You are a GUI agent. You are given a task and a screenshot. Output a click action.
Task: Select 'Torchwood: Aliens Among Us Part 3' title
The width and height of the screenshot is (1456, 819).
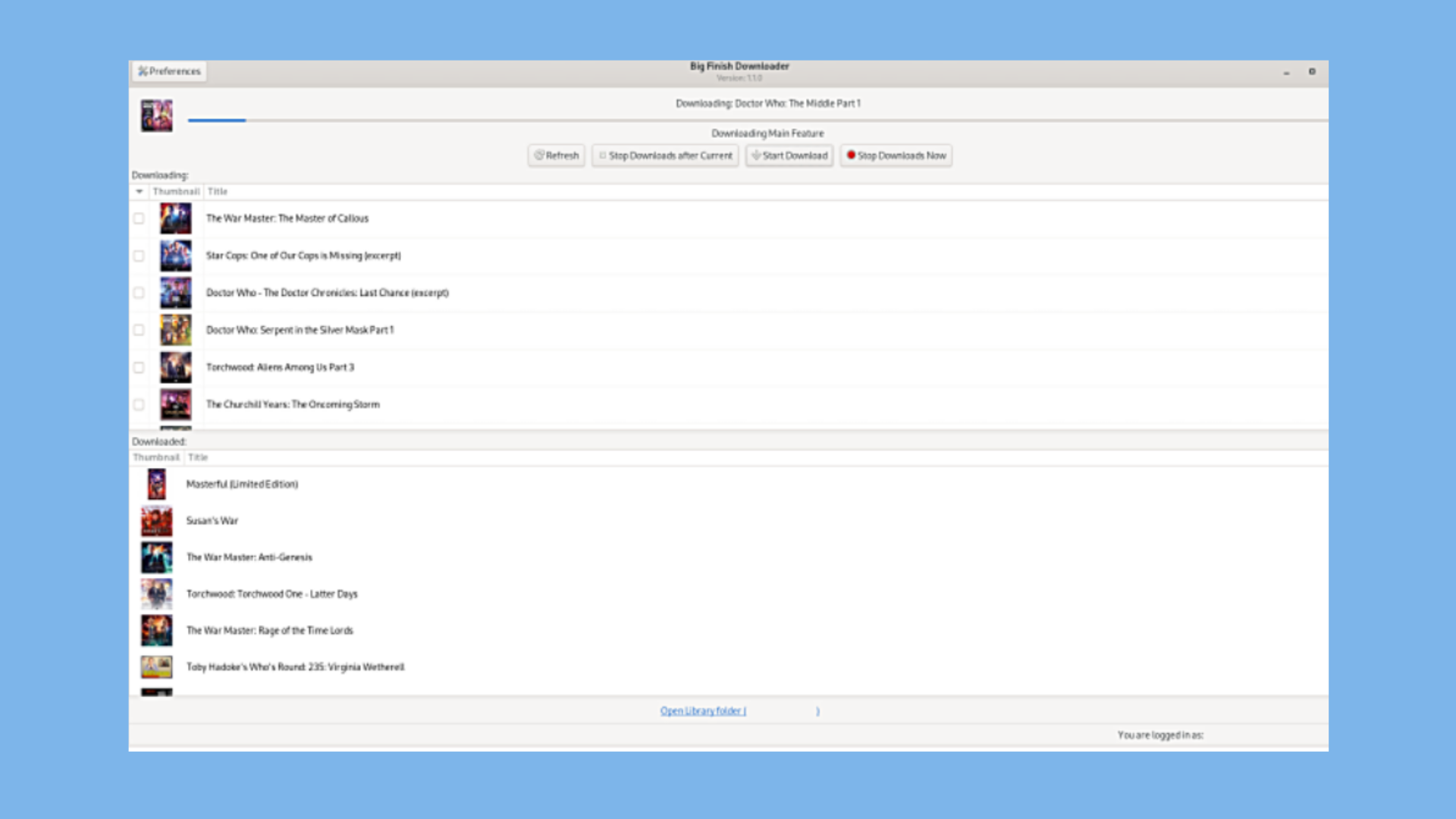(280, 367)
